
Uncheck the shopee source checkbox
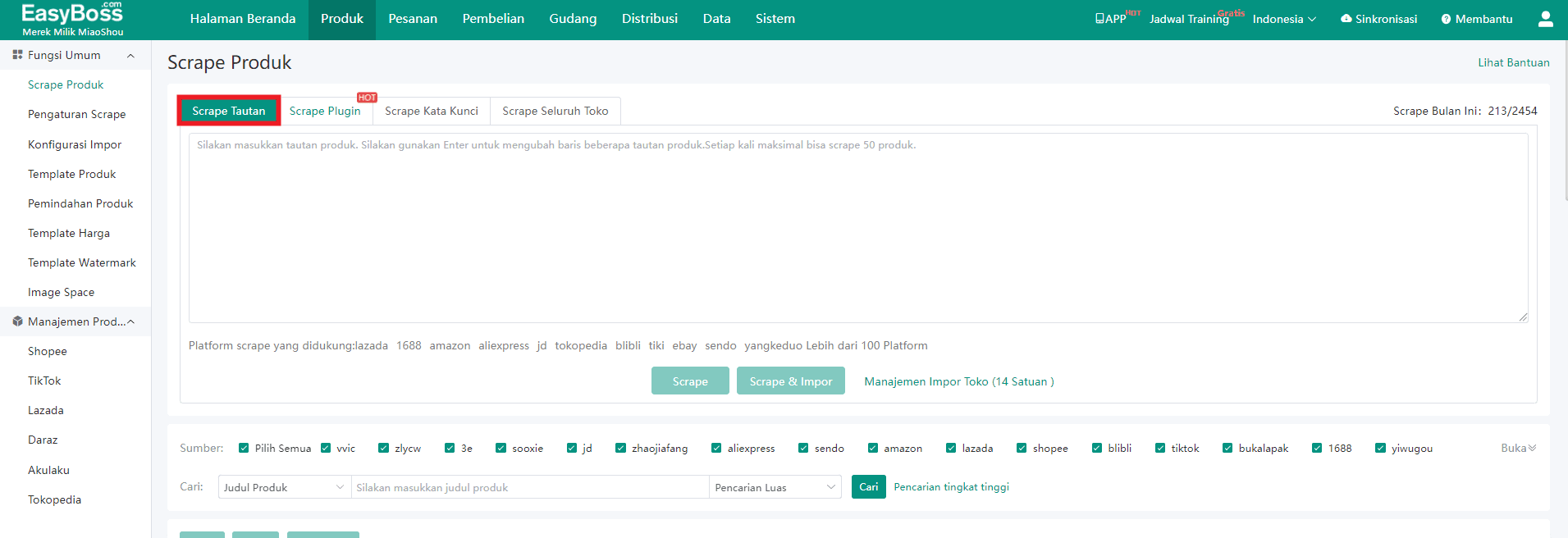(1022, 448)
